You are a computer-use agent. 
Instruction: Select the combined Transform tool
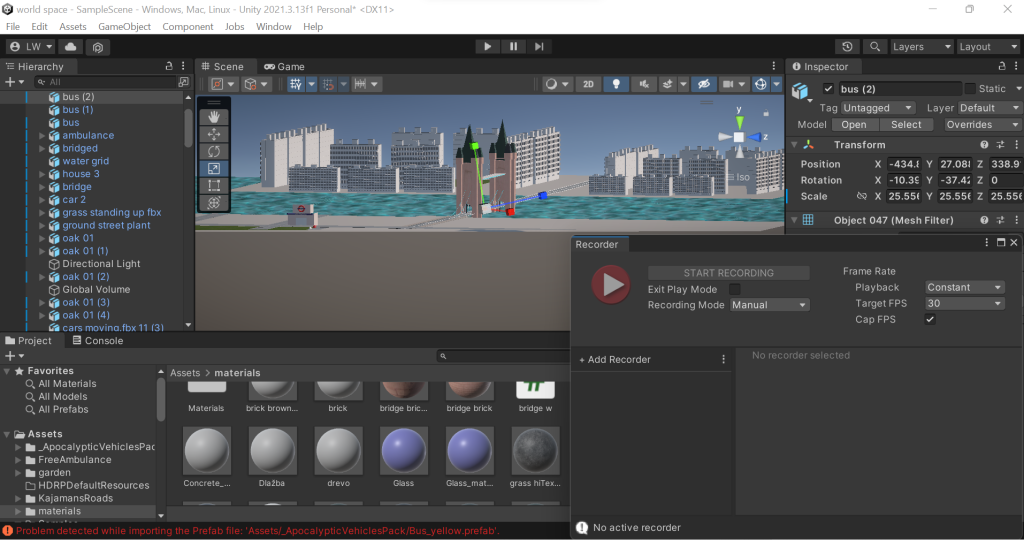coord(214,202)
